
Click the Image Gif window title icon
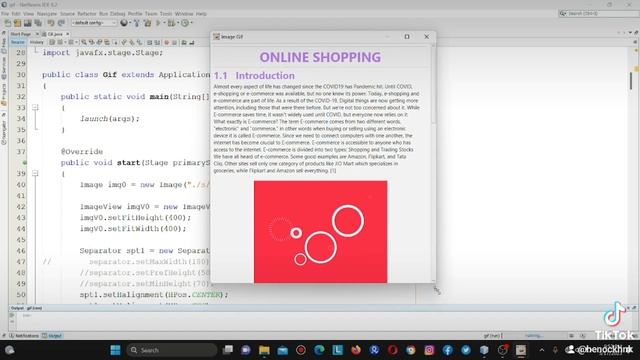click(217, 37)
